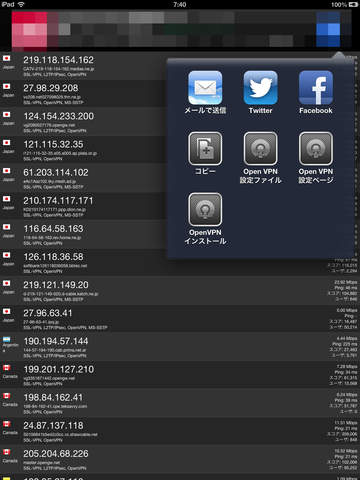Tap speed stats of 219.121.149.20 row
360x480 pixels.
(343, 291)
